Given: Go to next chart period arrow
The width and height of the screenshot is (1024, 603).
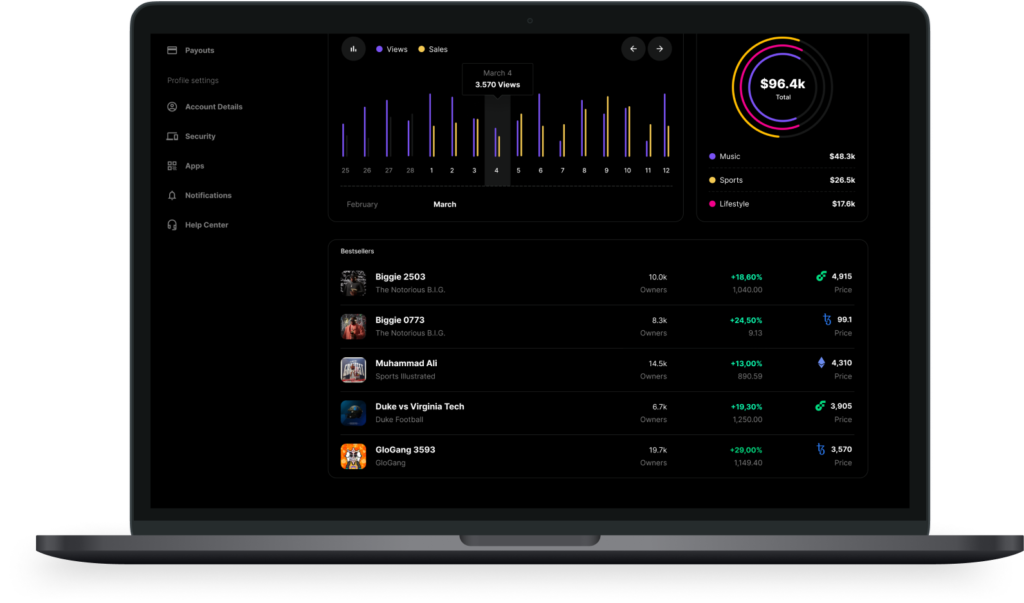Looking at the screenshot, I should tap(660, 49).
